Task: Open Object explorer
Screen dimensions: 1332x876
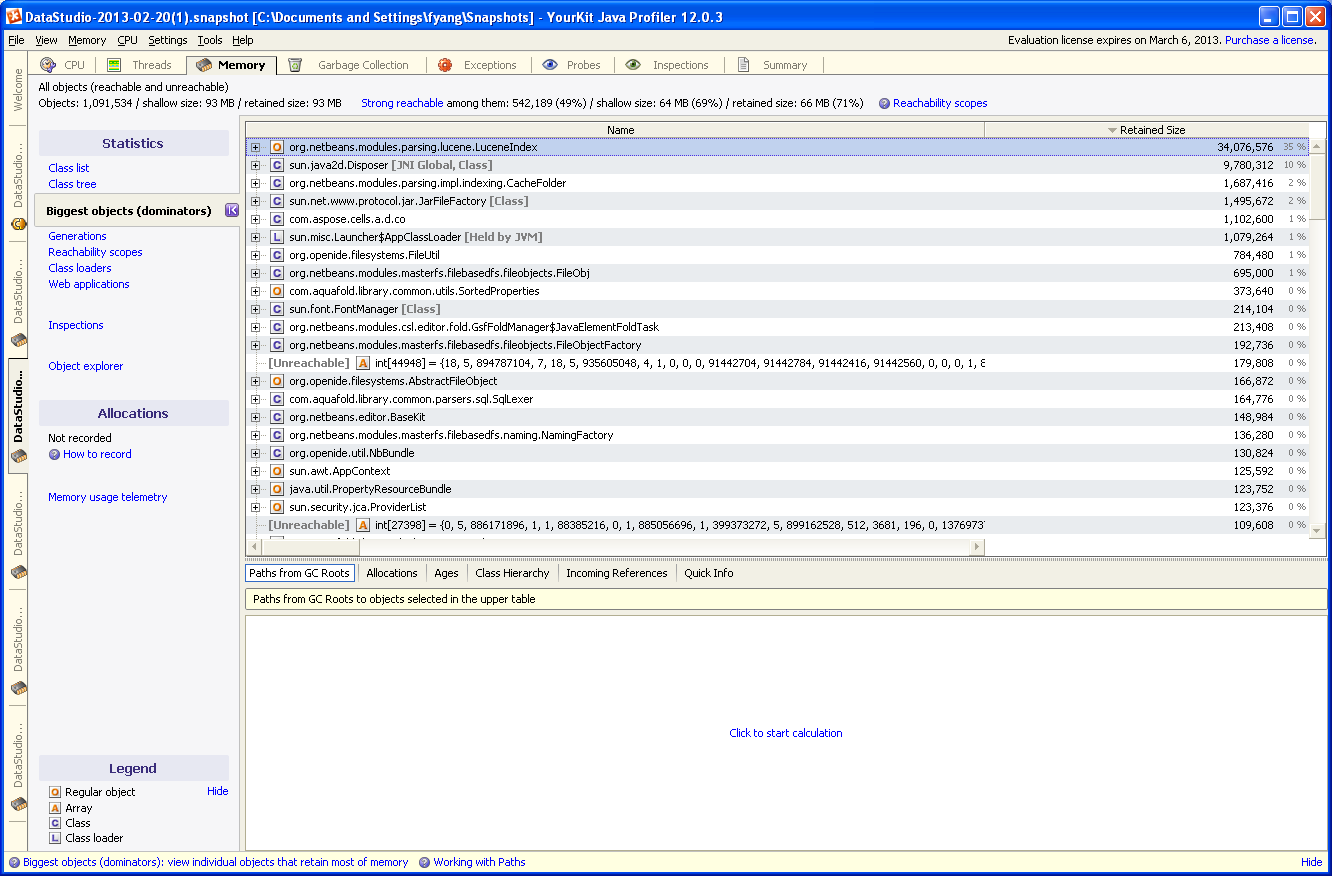Action: pyautogui.click(x=86, y=366)
